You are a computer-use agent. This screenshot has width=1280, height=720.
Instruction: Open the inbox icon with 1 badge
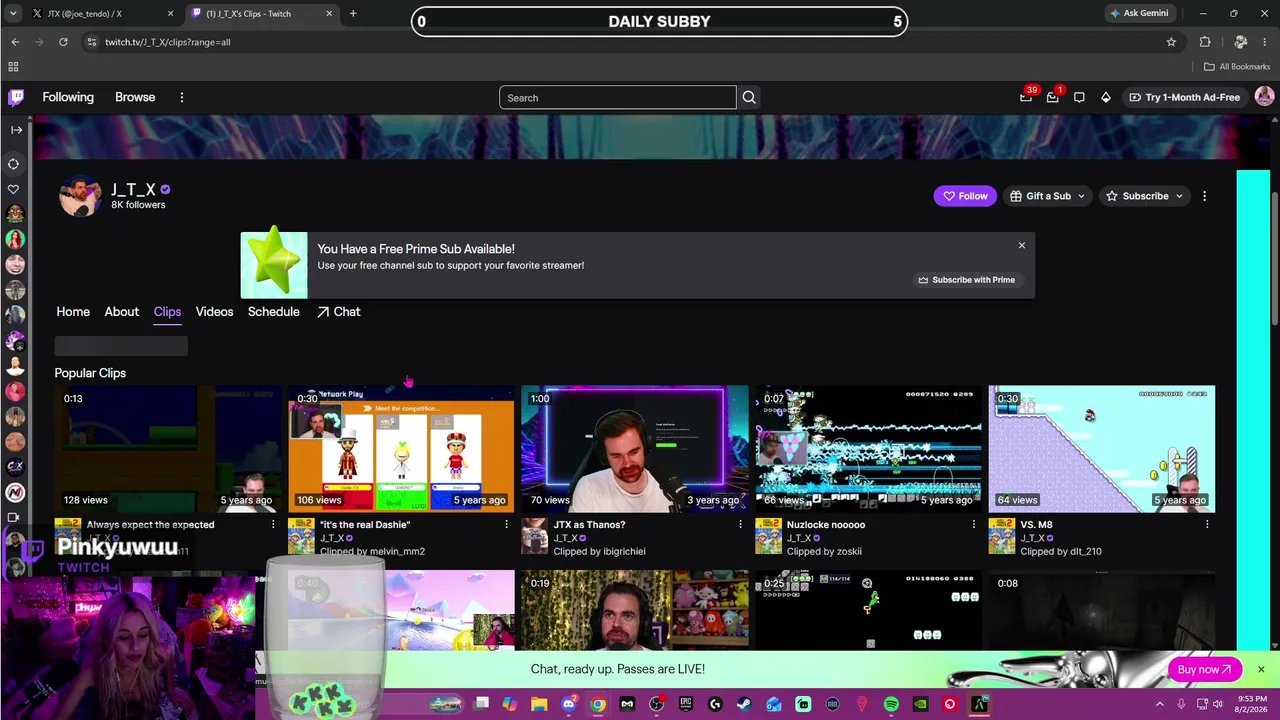(x=1052, y=97)
